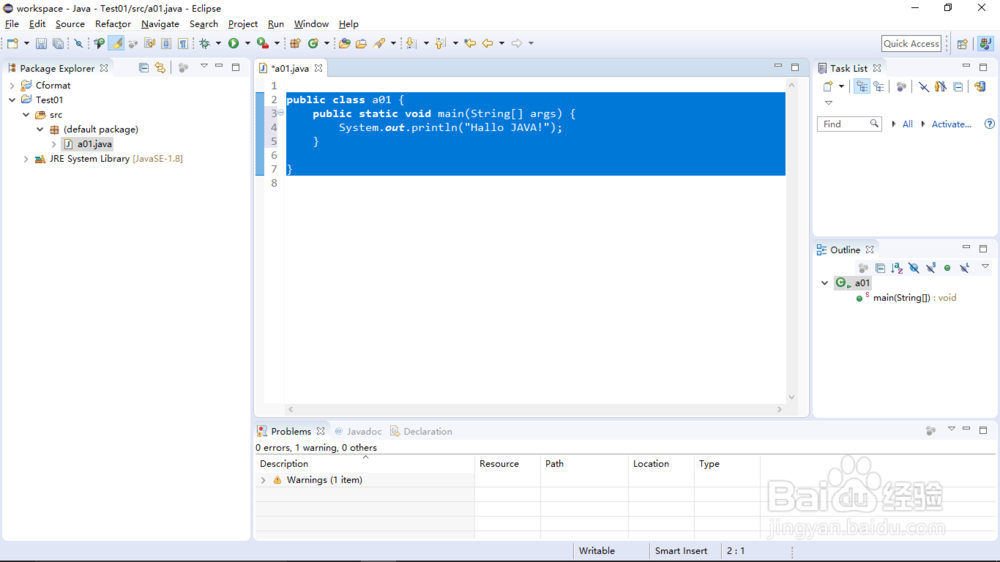Viewport: 1000px width, 562px height.
Task: Click Collapse All icon in Task List
Action: pyautogui.click(x=958, y=87)
